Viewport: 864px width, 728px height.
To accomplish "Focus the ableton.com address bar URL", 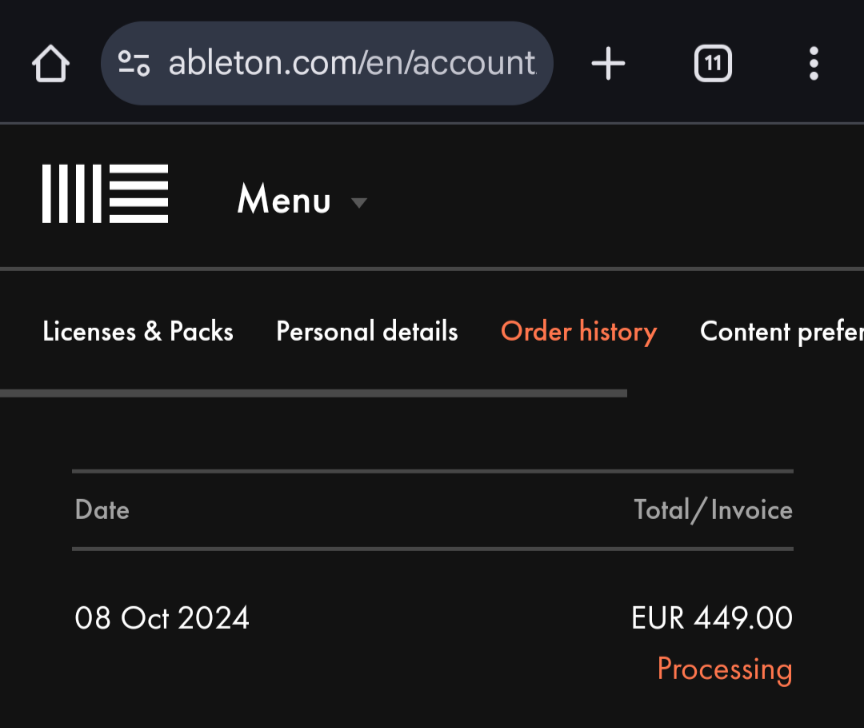I will click(352, 64).
